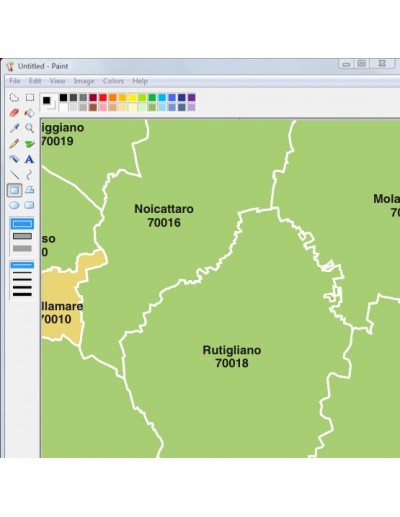400x517 pixels.
Task: Pick the dark red maroon swatch
Action: [x=93, y=97]
